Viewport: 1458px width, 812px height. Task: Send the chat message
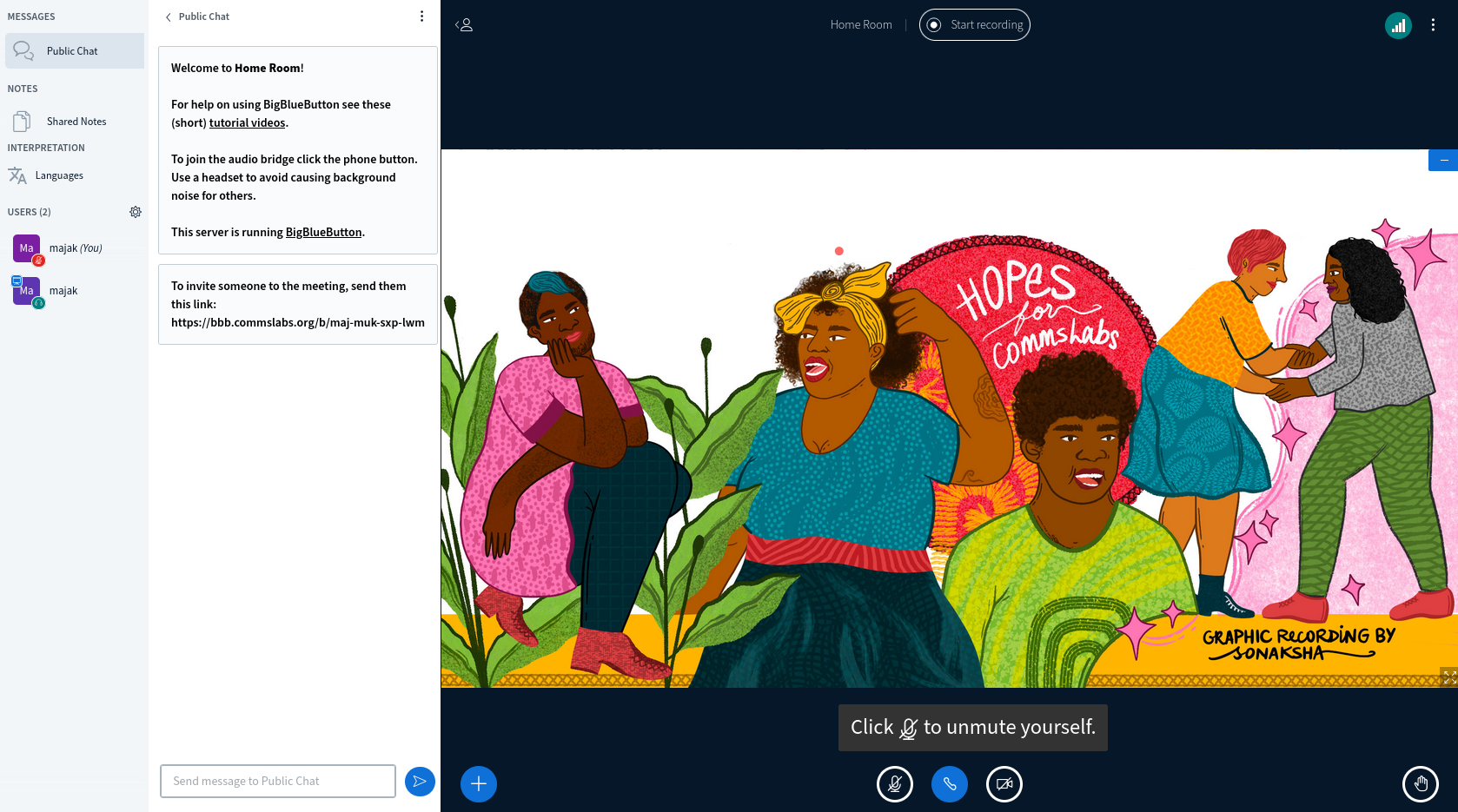[x=420, y=782]
